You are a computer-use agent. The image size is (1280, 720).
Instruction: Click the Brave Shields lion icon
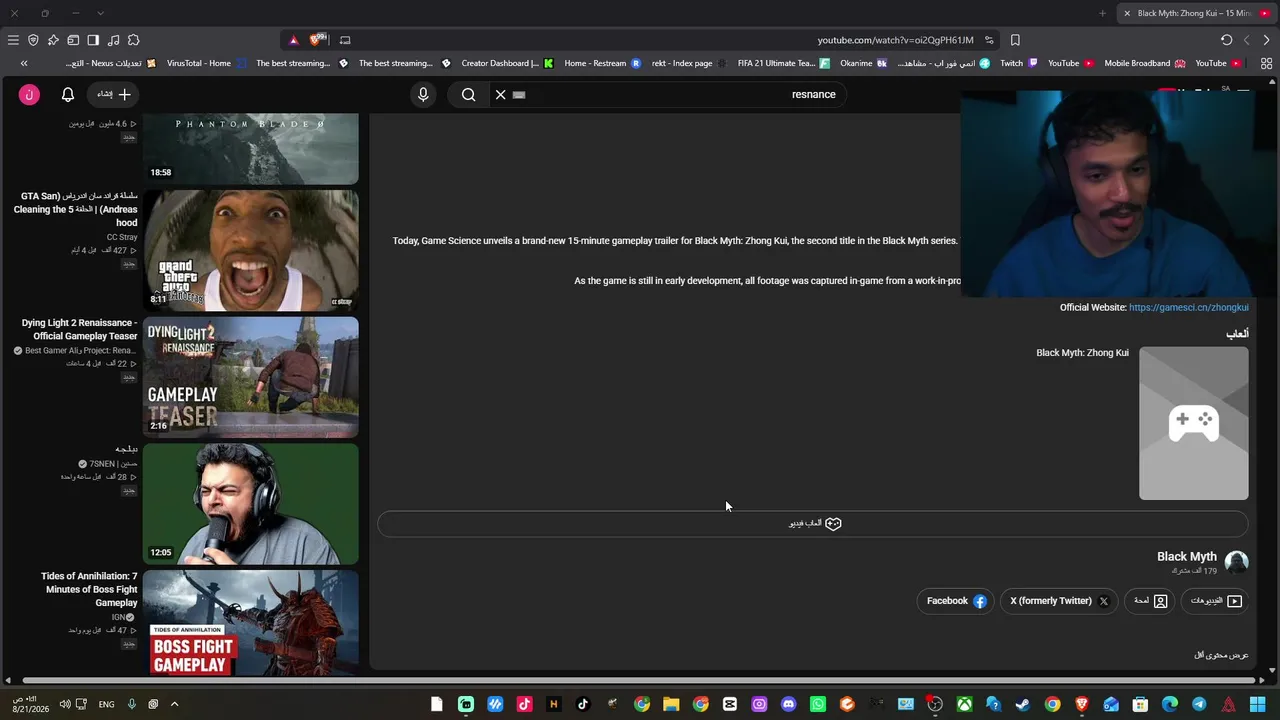coord(318,40)
